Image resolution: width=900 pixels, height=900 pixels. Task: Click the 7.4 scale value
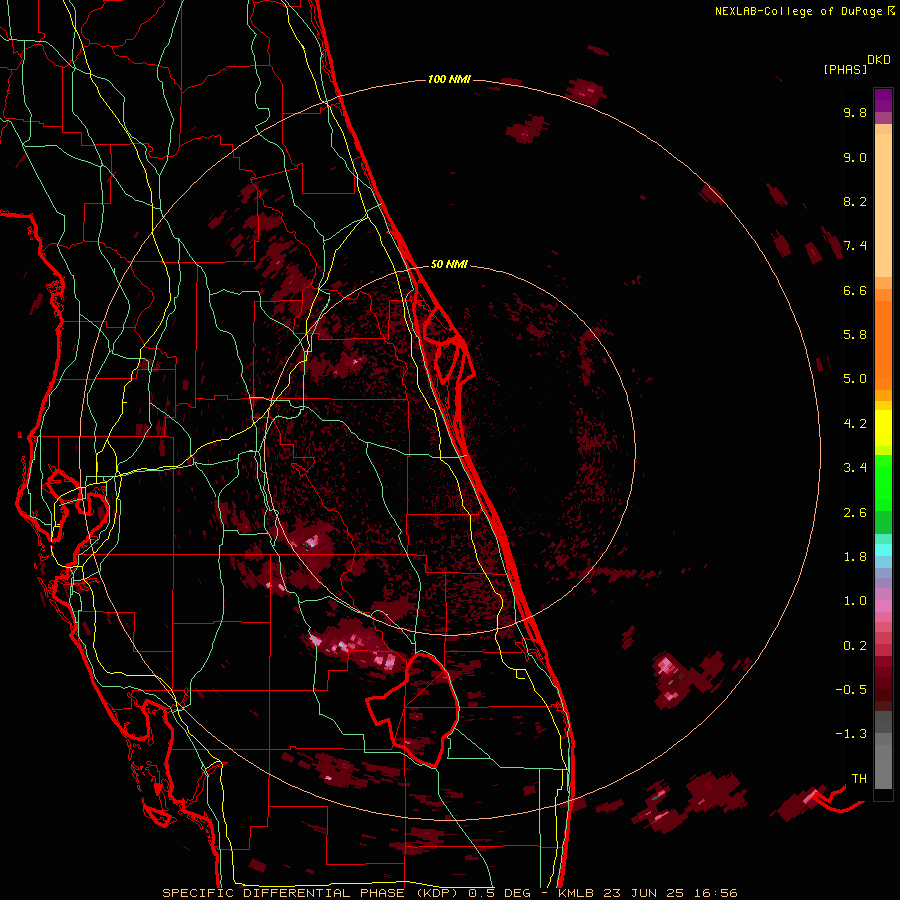point(855,246)
